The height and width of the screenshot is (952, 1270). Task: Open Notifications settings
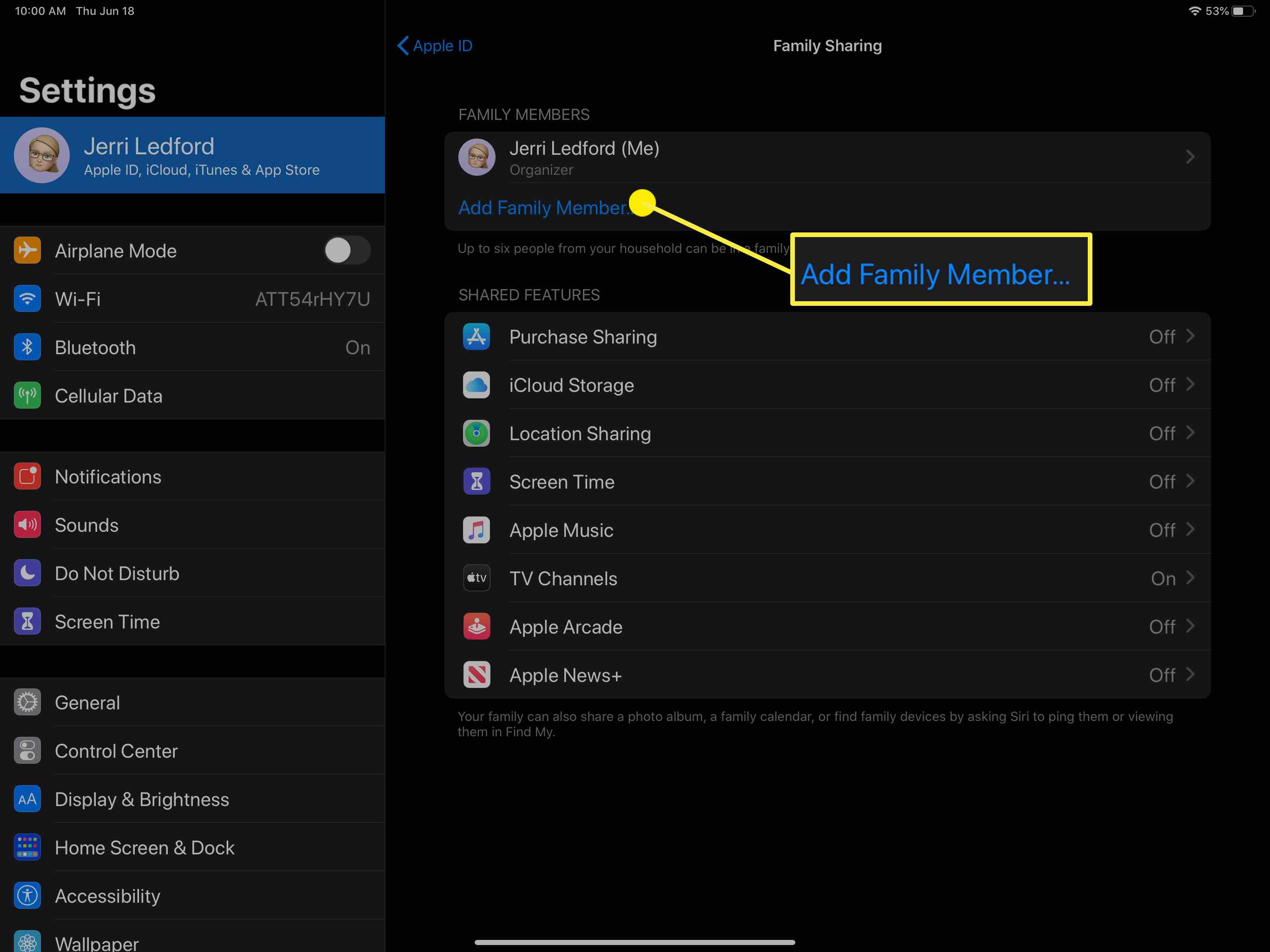coord(107,476)
